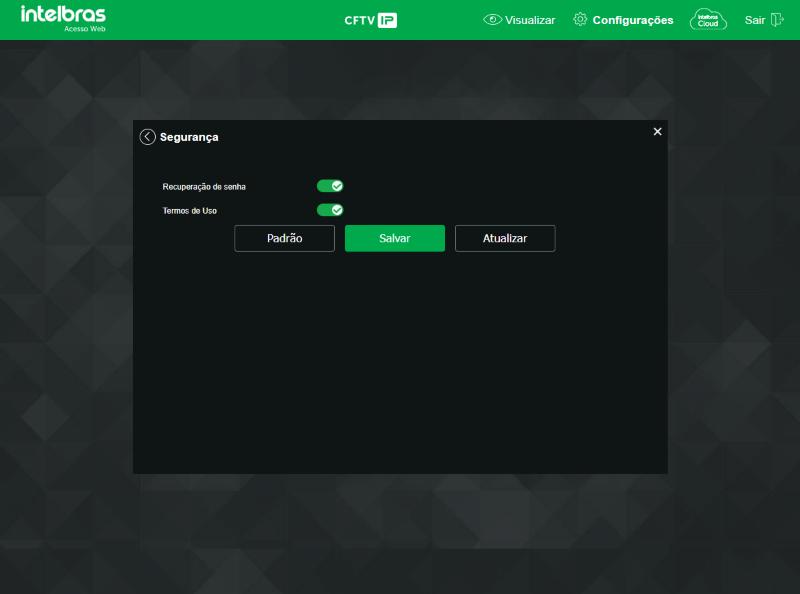The height and width of the screenshot is (594, 800).
Task: Click the Visualizar eye icon
Action: [492, 19]
